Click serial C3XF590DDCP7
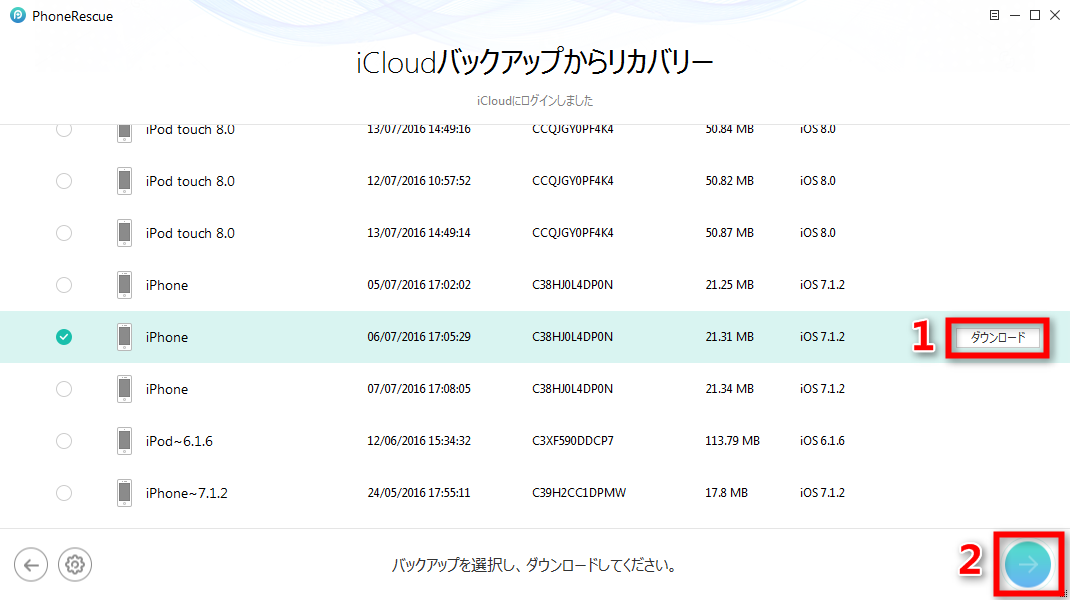 click(573, 441)
